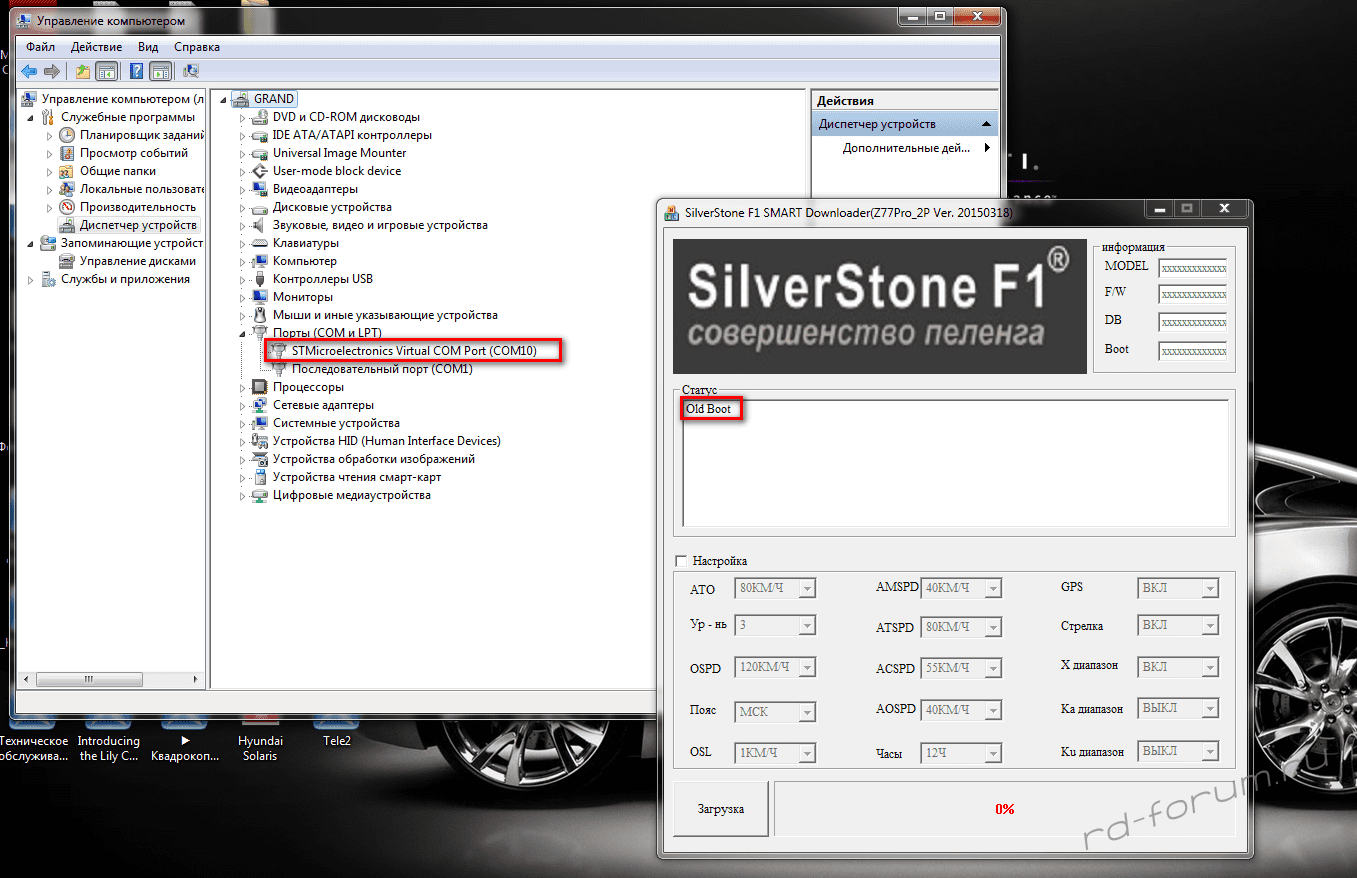Select Последовательный порт (COM1)
This screenshot has height=878, width=1357.
click(x=382, y=369)
